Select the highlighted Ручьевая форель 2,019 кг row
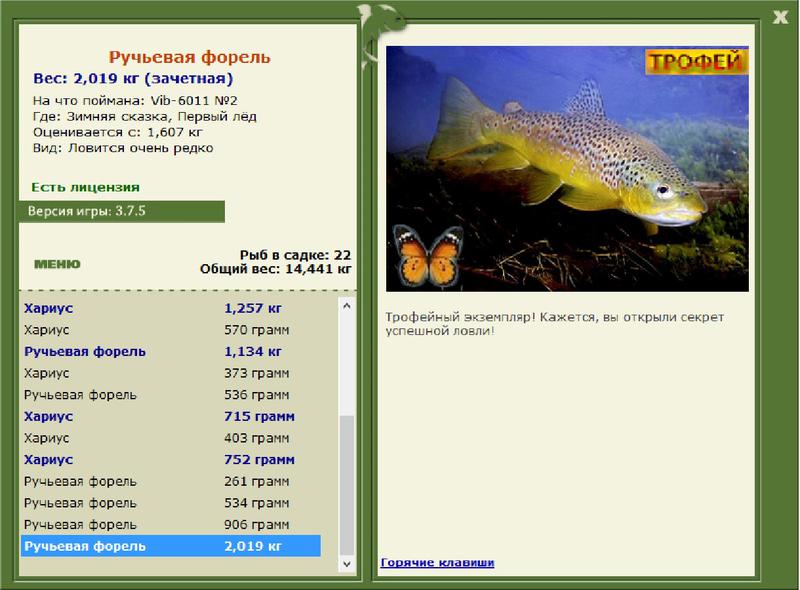800x590 pixels. click(171, 546)
